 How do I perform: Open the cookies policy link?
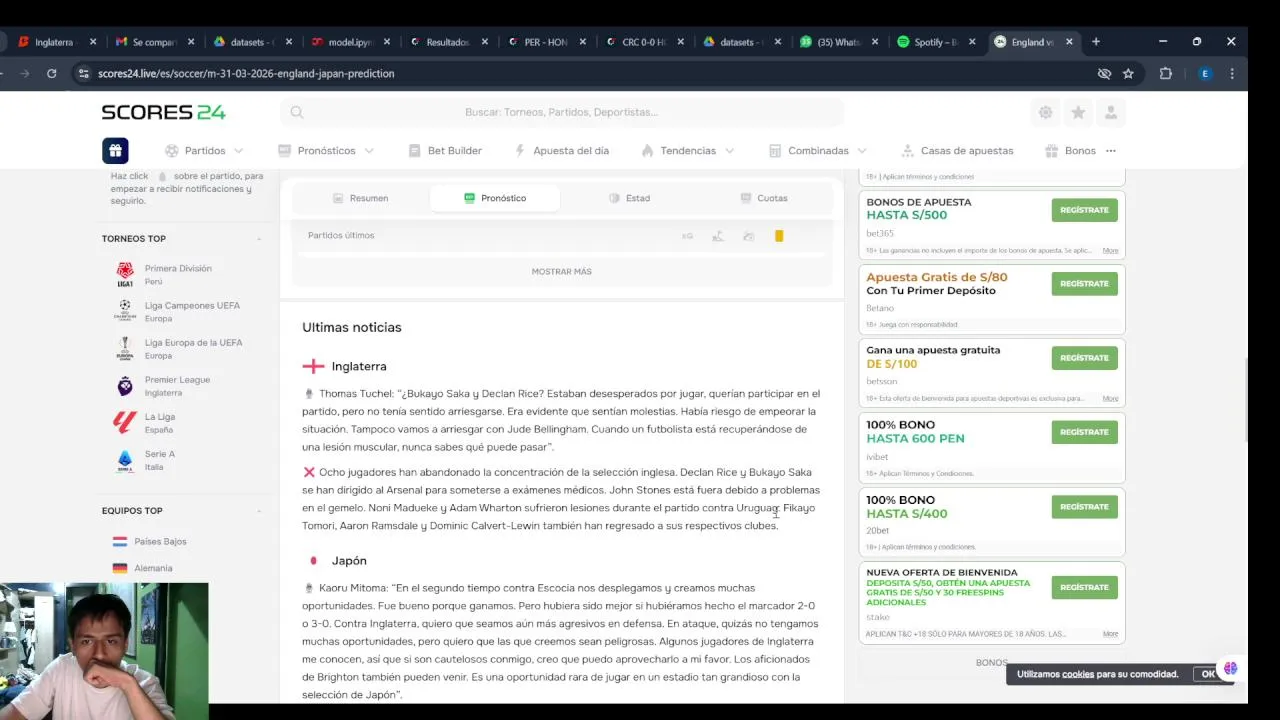pyautogui.click(x=1078, y=674)
